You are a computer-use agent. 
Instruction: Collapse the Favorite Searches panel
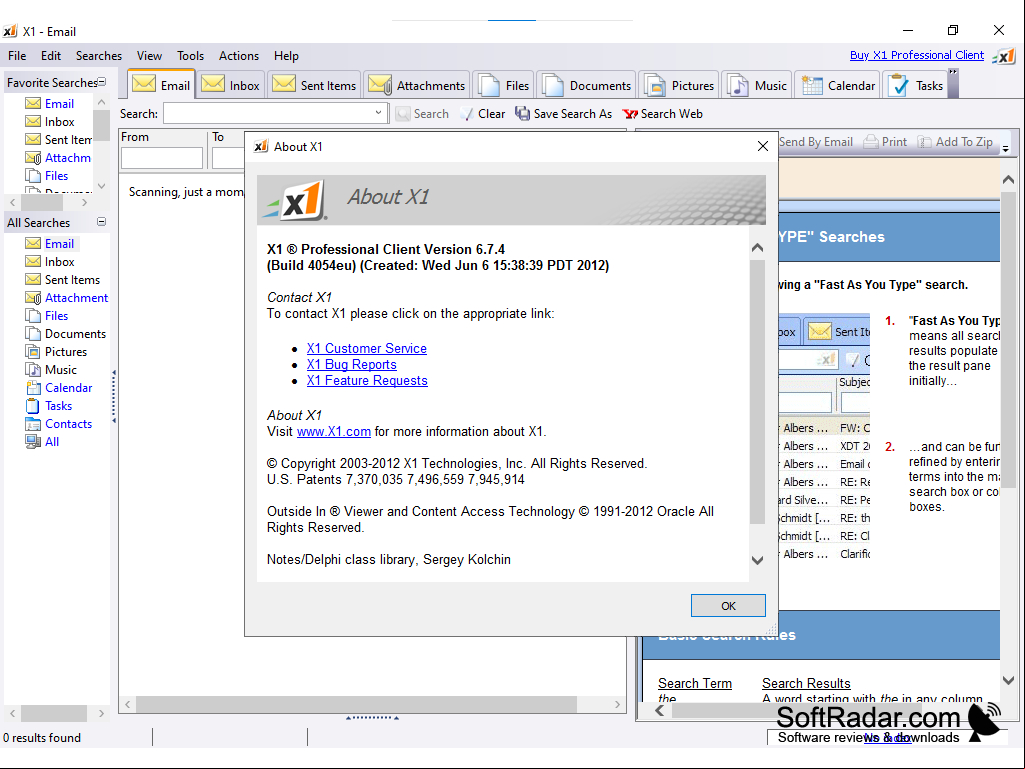102,82
